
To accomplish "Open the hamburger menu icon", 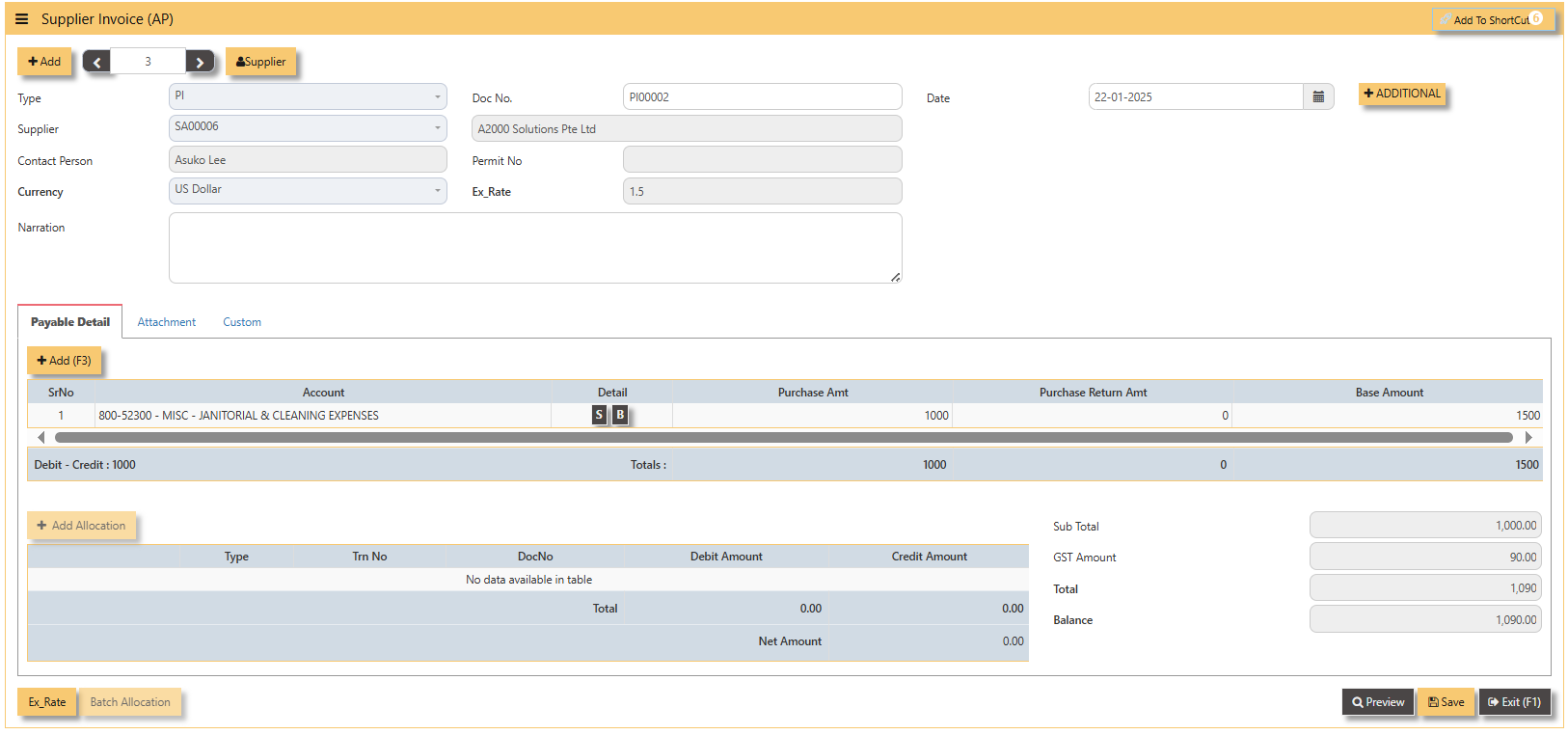I will click(21, 19).
